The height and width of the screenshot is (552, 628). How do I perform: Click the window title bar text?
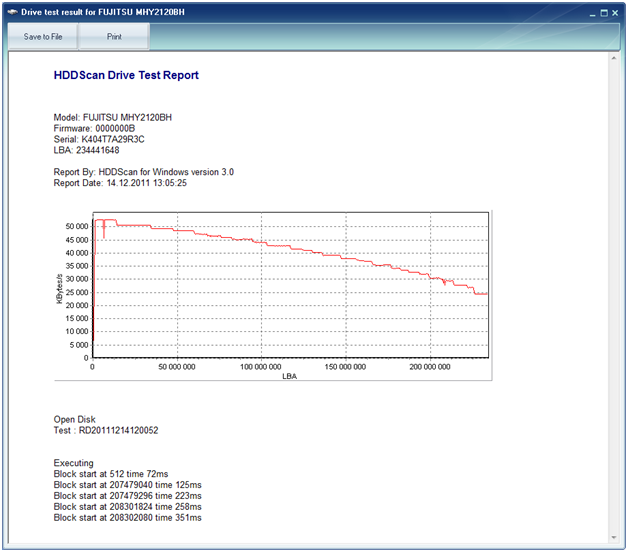(103, 12)
